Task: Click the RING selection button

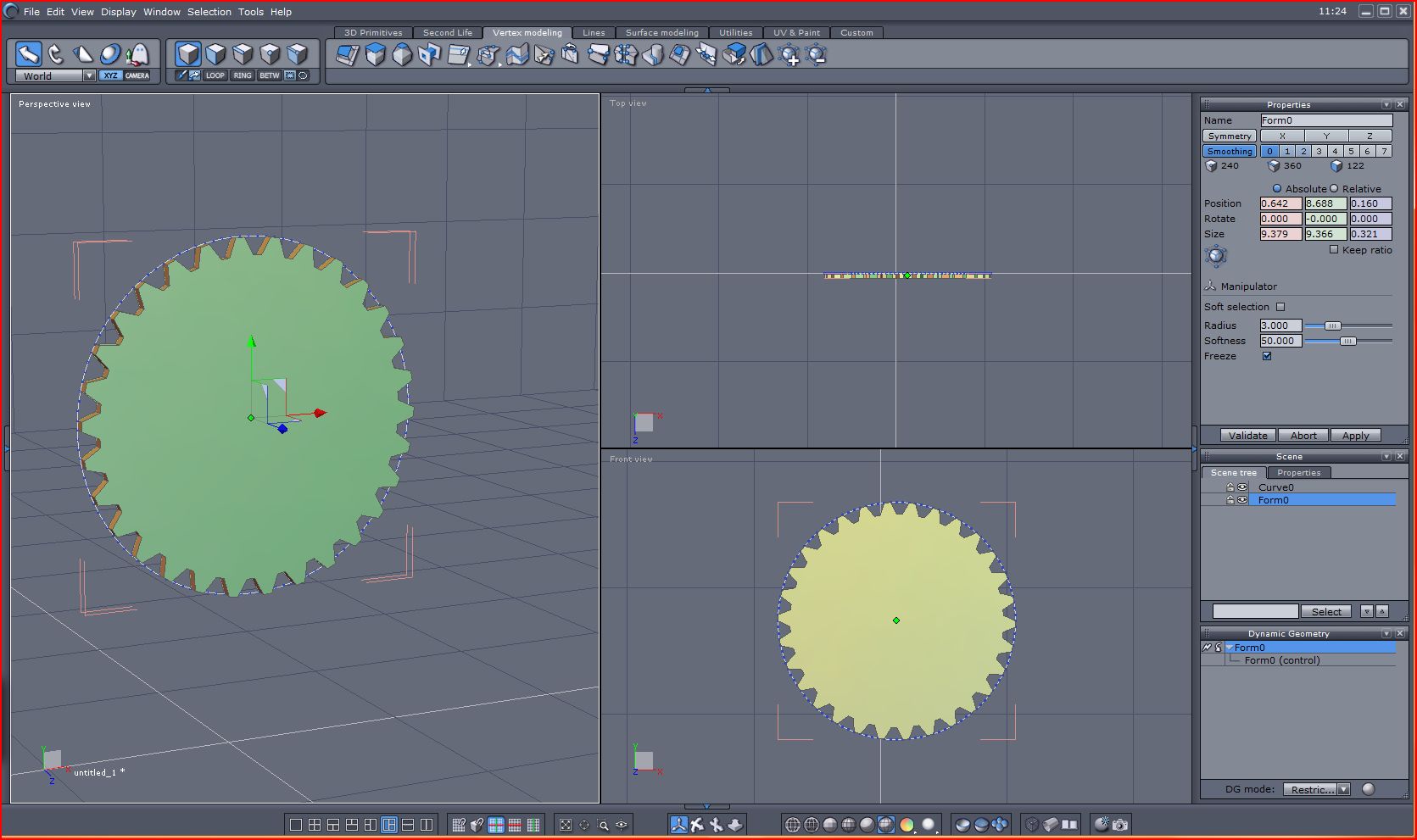Action: click(243, 75)
